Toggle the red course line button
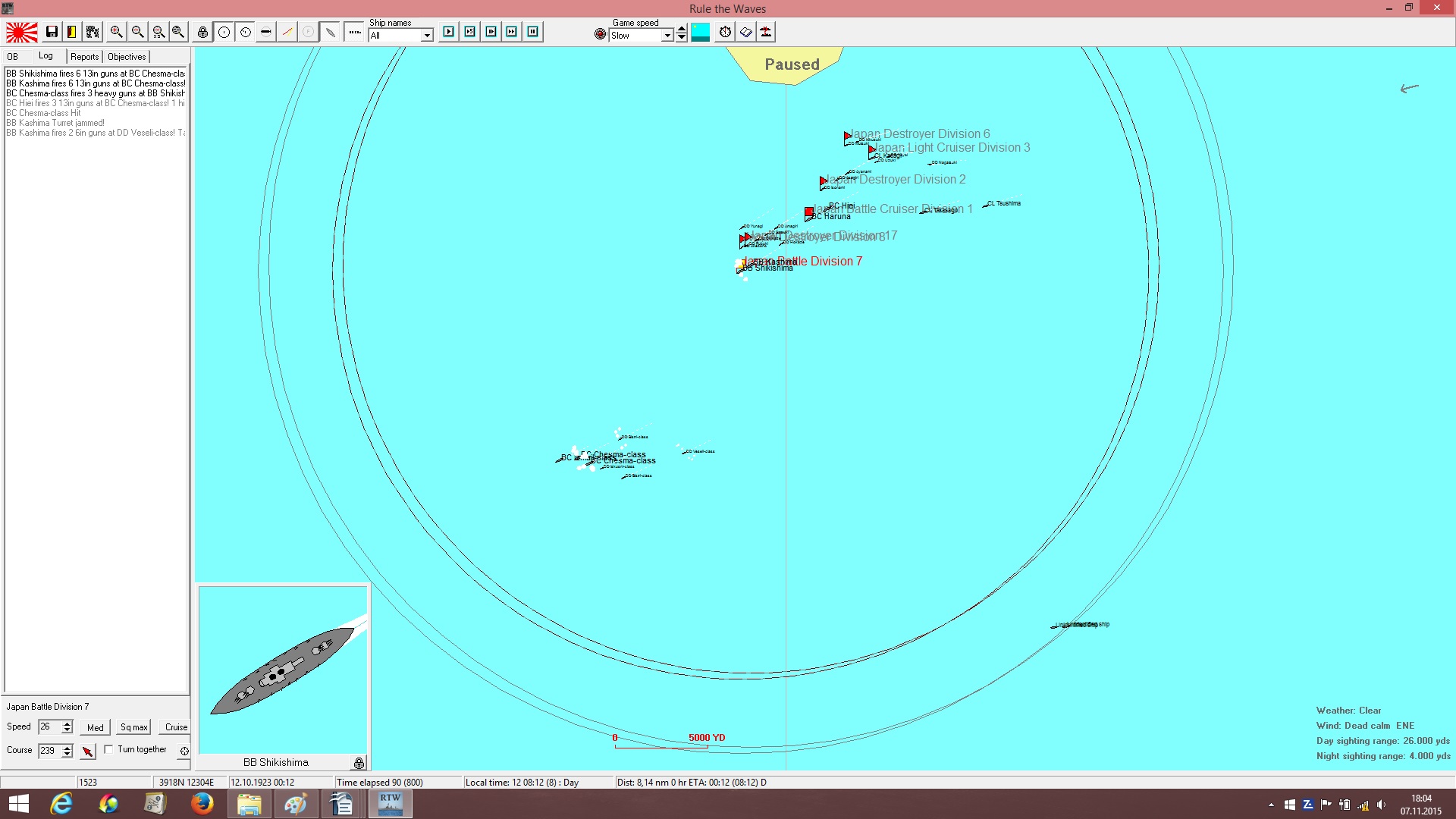1456x819 pixels. tap(287, 32)
